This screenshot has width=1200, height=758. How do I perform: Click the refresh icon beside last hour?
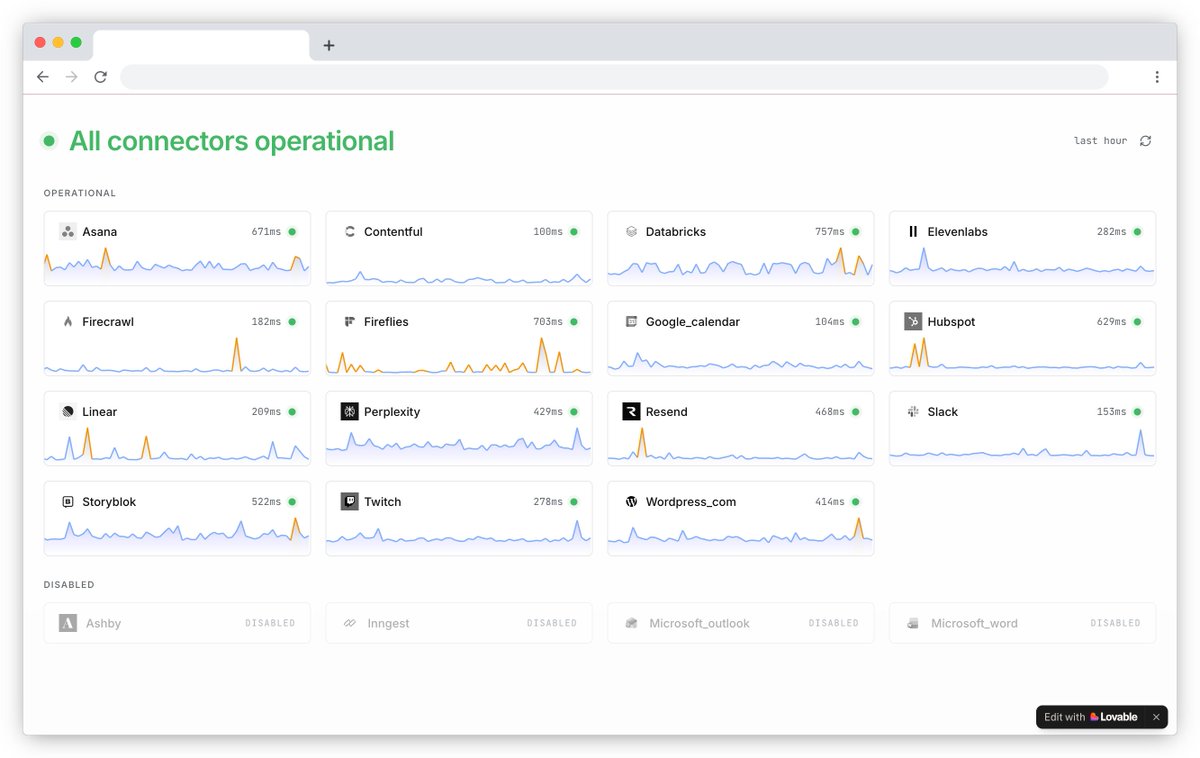[x=1146, y=141]
